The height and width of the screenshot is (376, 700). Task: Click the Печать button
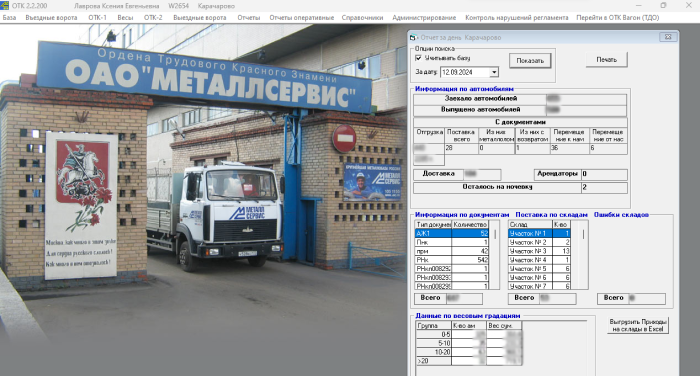coord(606,59)
